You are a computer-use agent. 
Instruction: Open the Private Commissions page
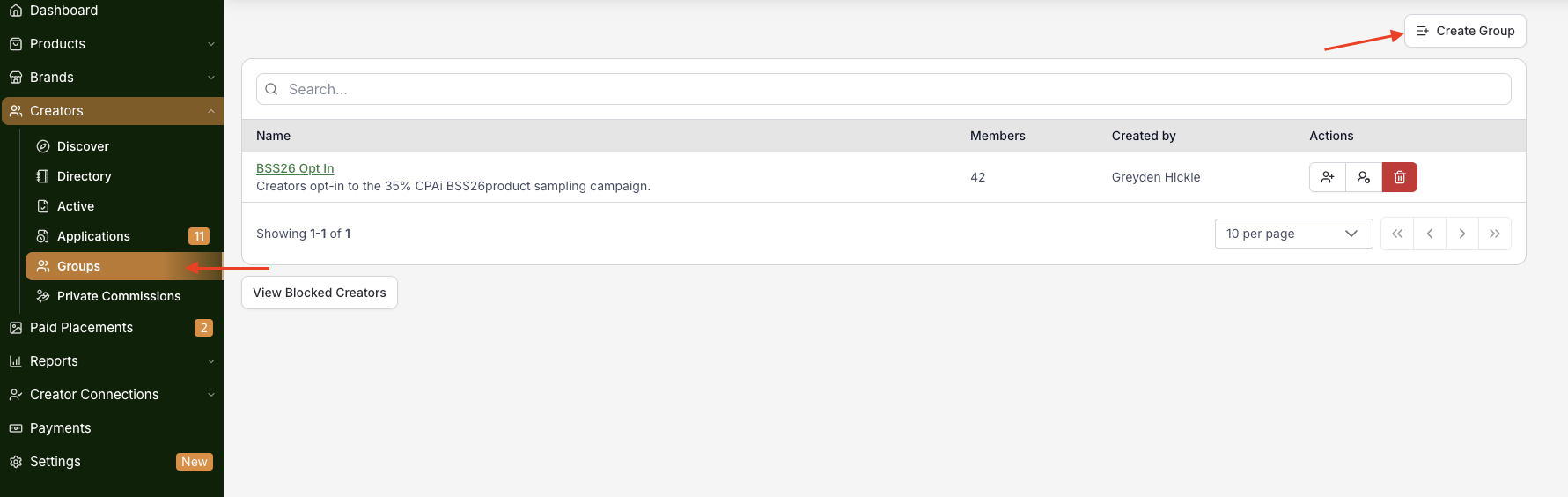pyautogui.click(x=119, y=296)
